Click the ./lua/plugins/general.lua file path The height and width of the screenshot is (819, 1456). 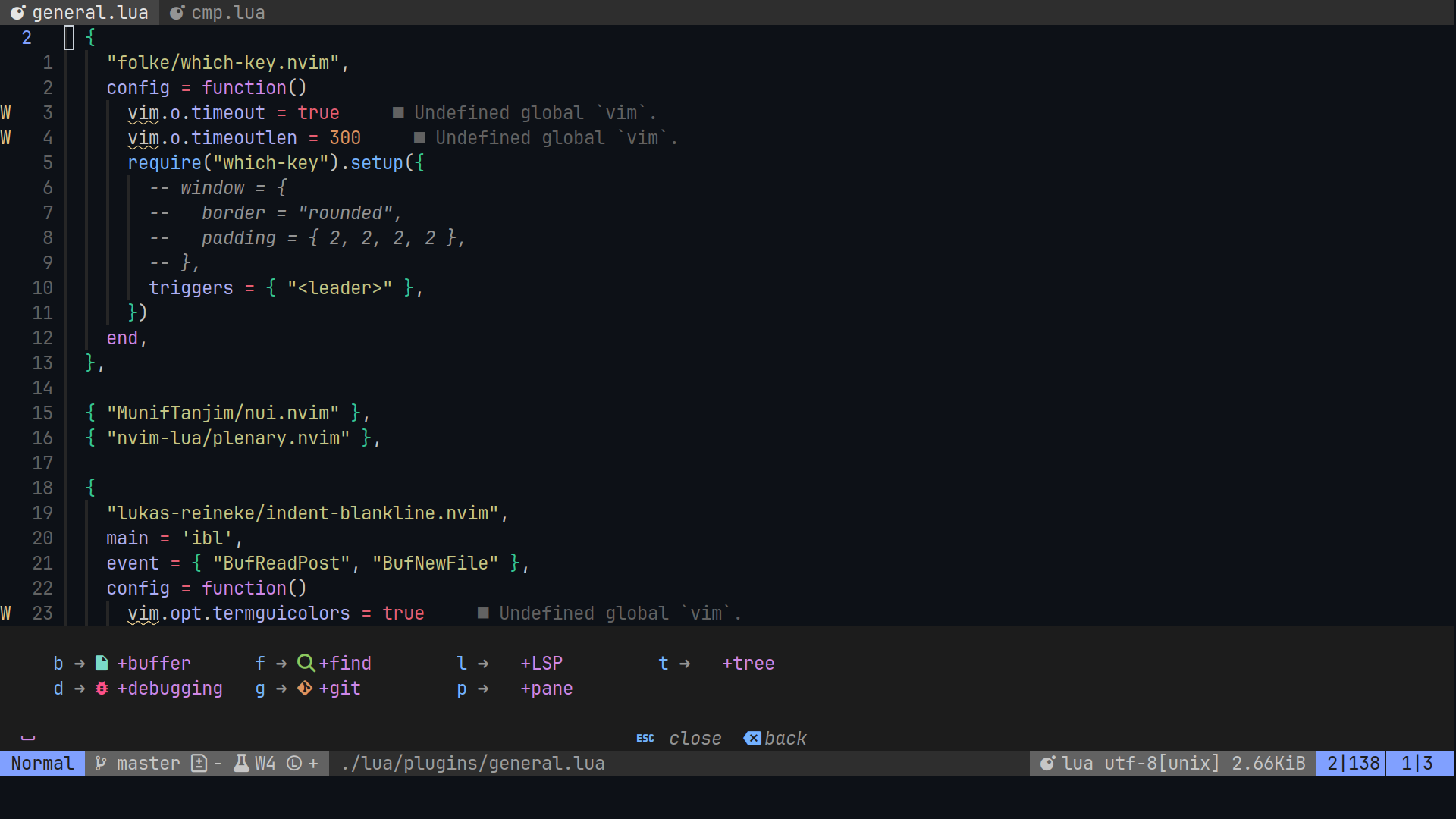[x=472, y=764]
